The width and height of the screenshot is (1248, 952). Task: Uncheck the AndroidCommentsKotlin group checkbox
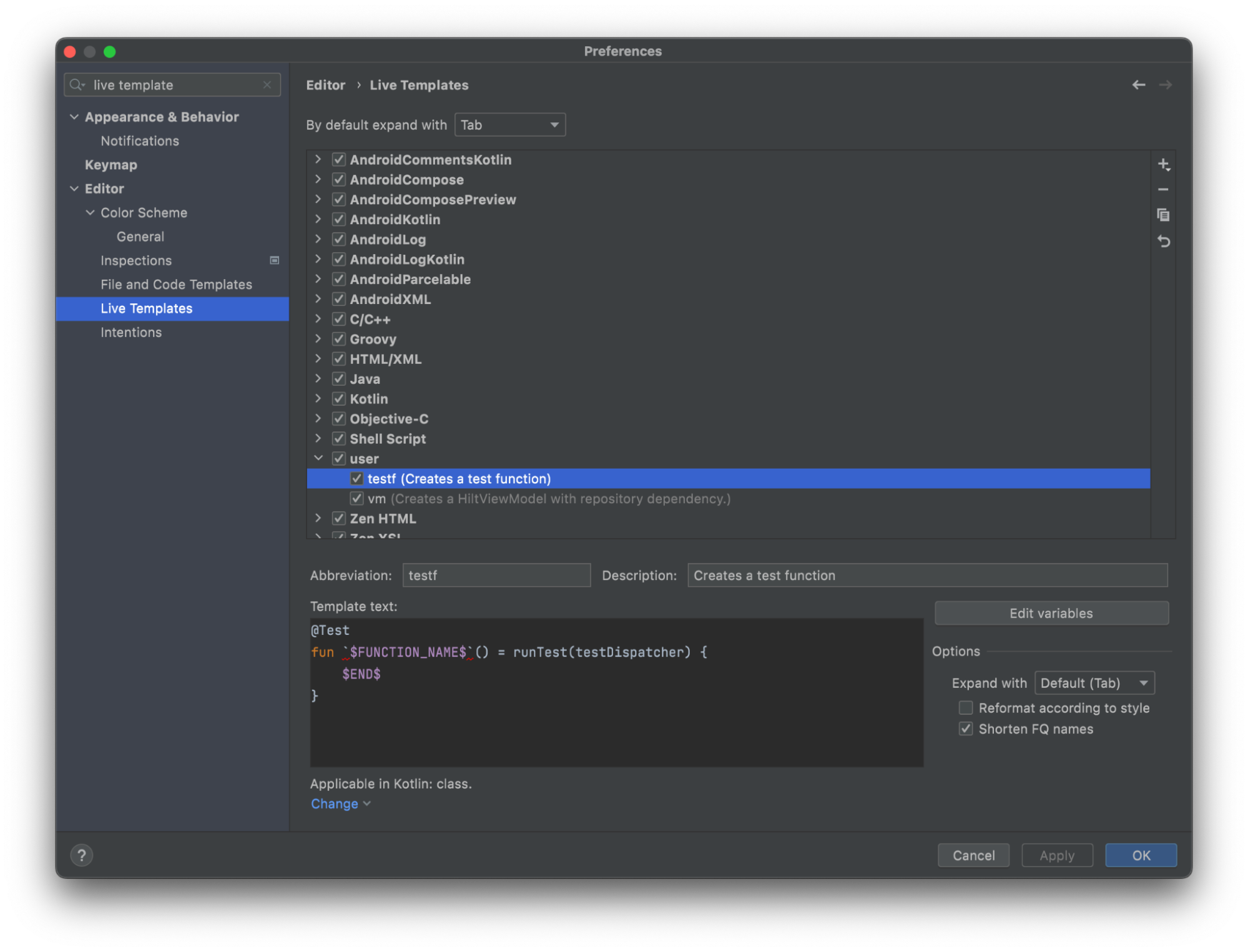coord(339,160)
